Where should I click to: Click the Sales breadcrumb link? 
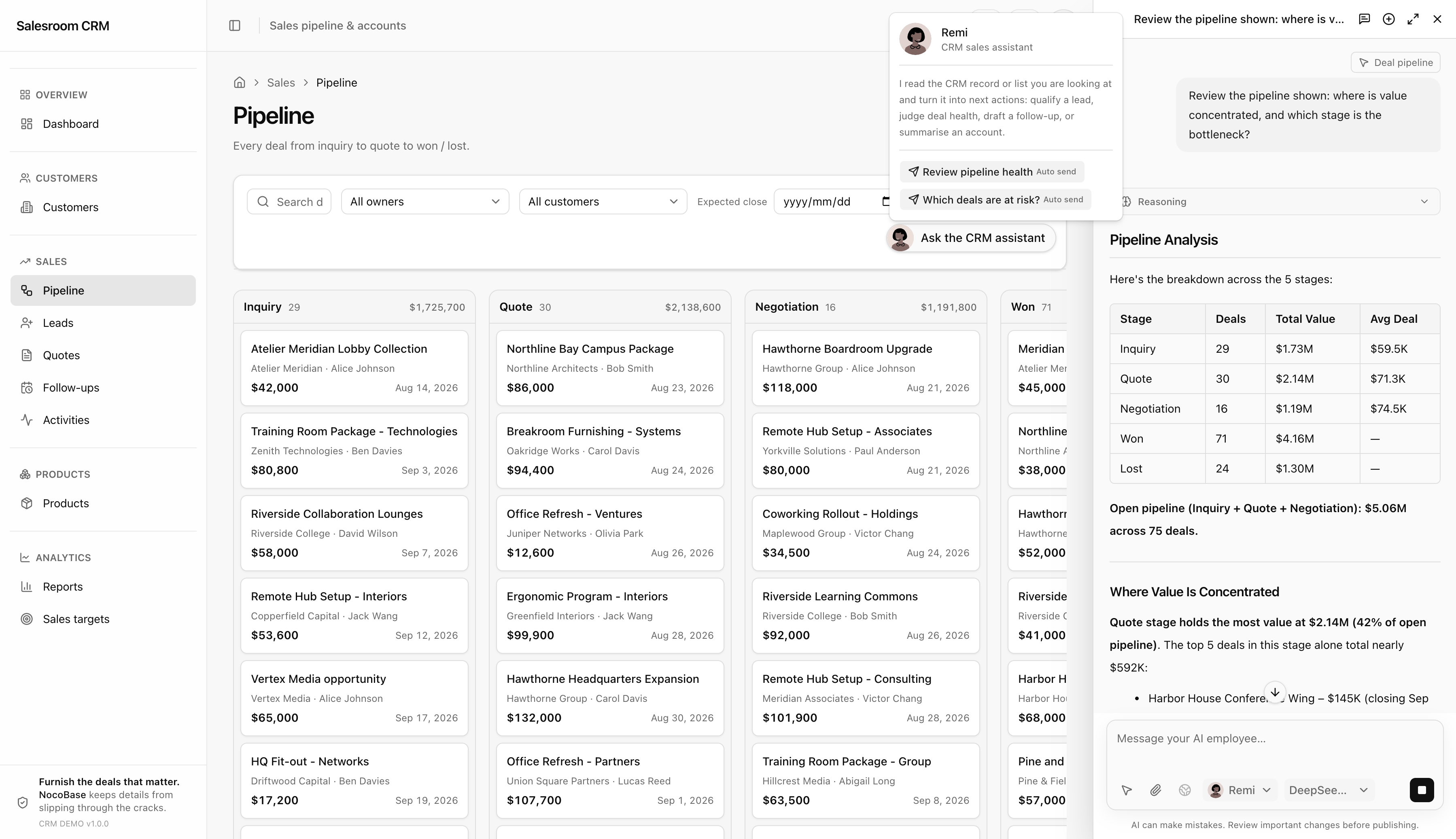click(281, 83)
